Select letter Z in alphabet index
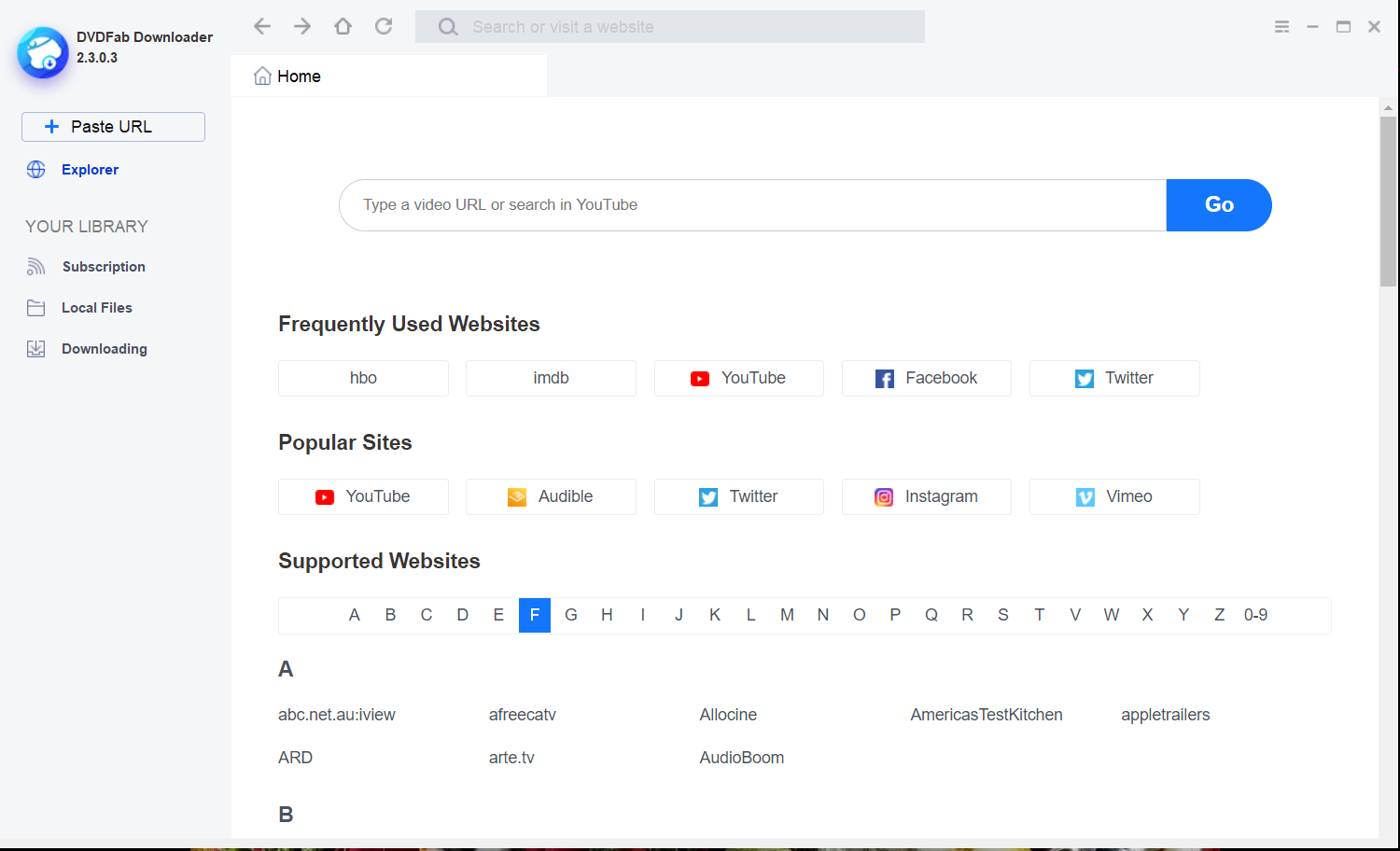Image resolution: width=1400 pixels, height=851 pixels. click(x=1219, y=615)
